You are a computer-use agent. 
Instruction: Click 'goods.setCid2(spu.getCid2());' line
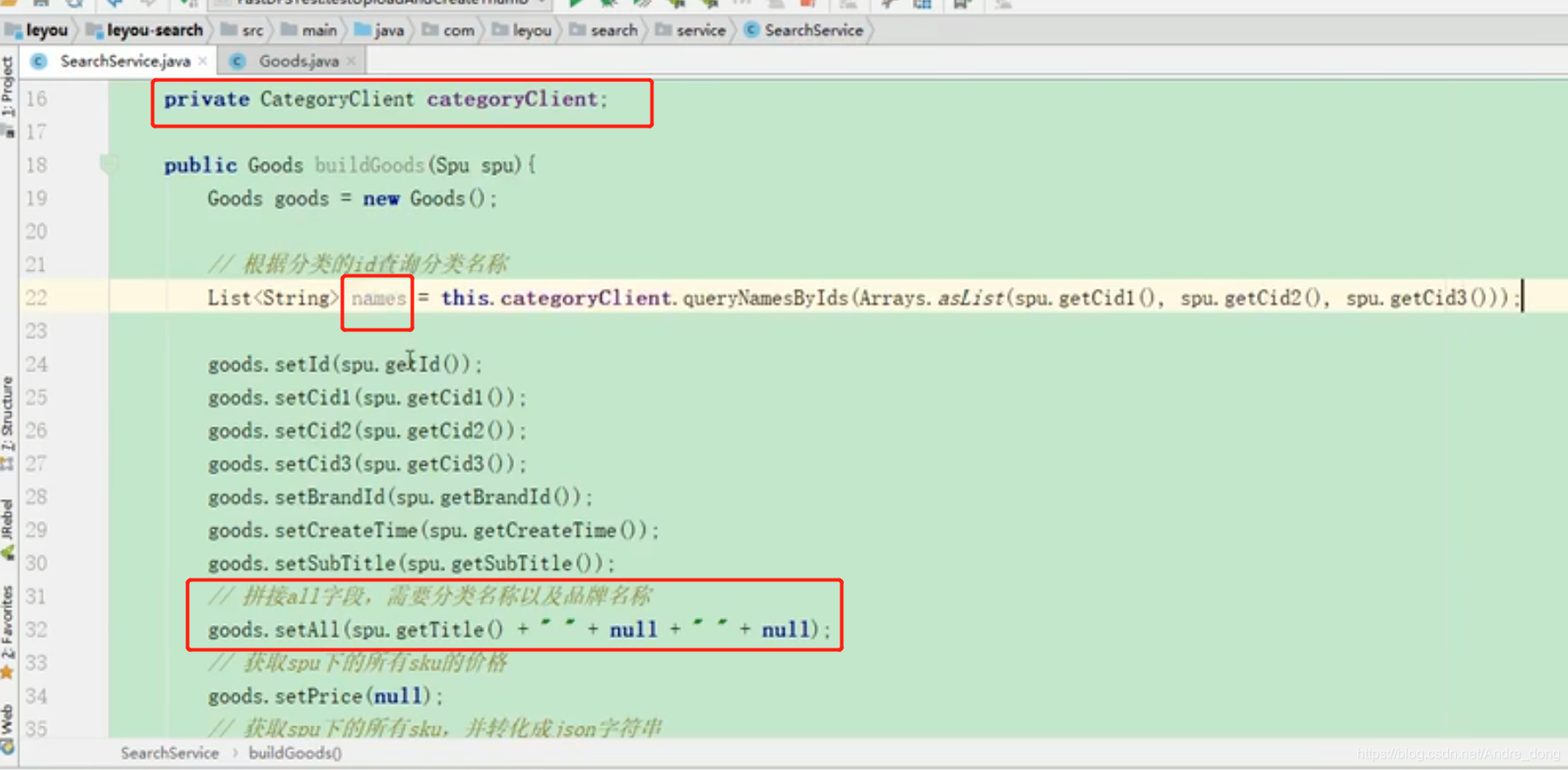367,431
